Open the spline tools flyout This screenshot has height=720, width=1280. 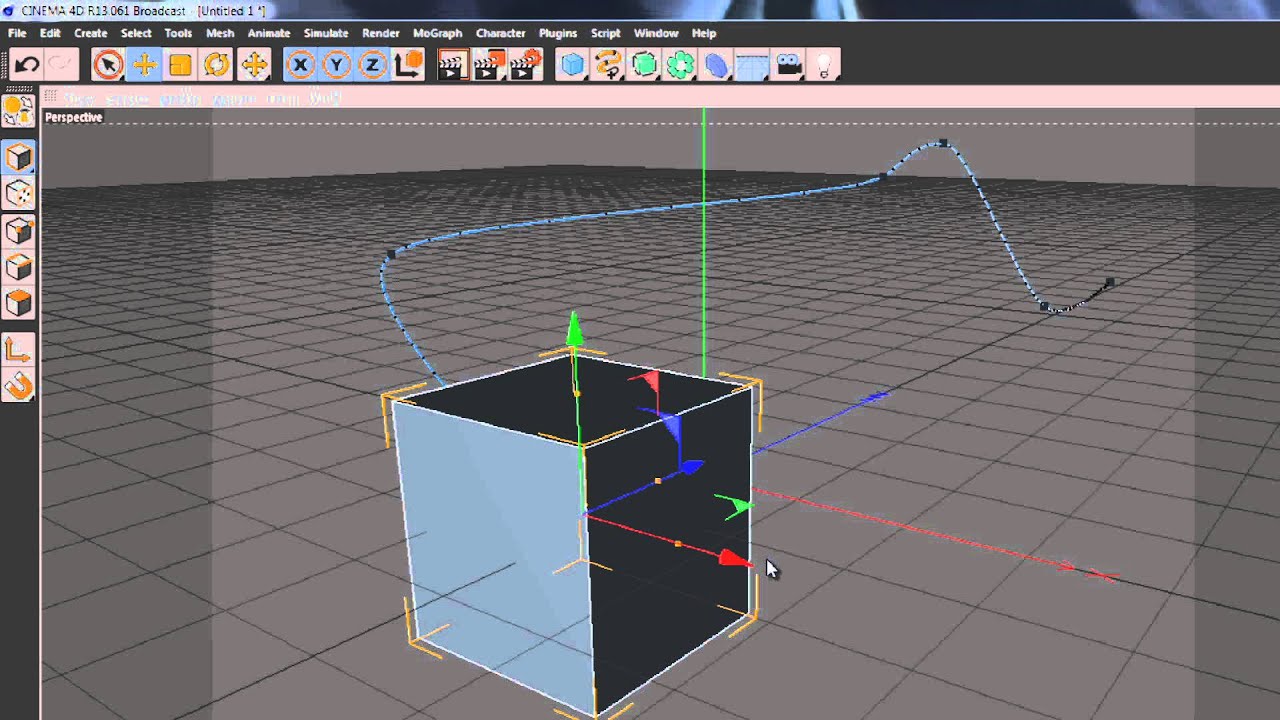(x=608, y=66)
